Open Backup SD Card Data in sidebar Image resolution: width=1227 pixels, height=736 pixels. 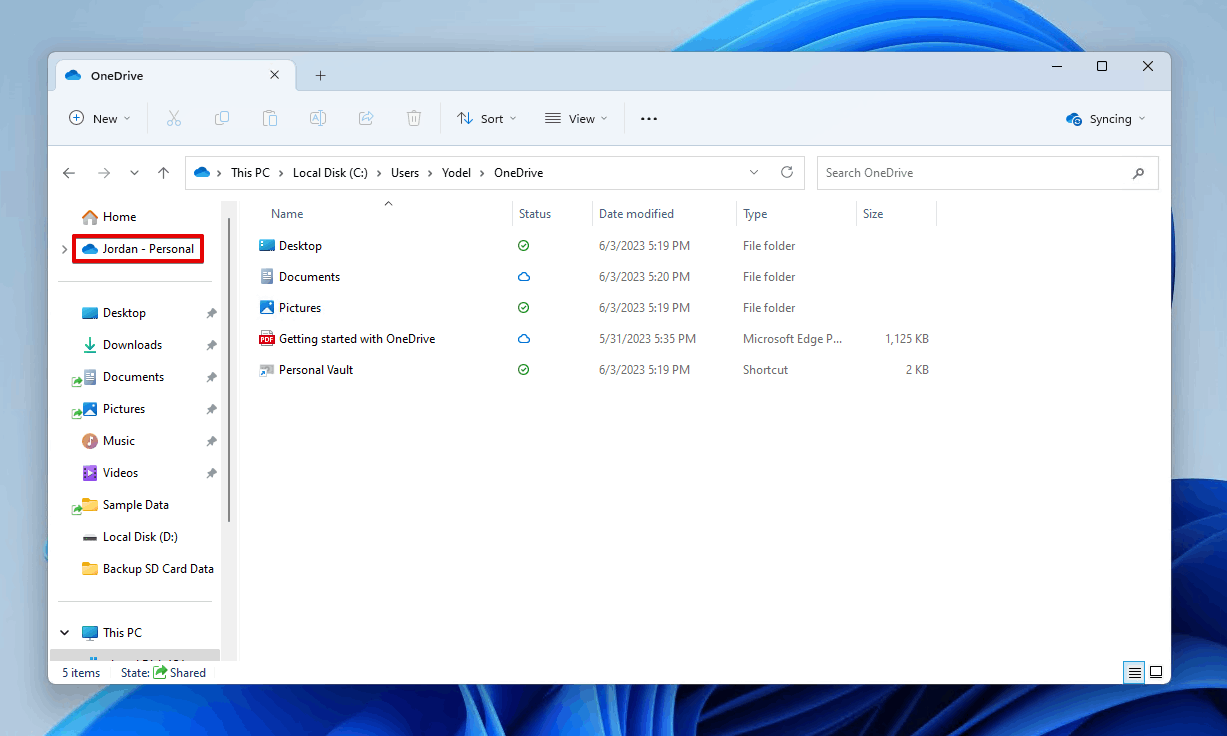pyautogui.click(x=158, y=569)
